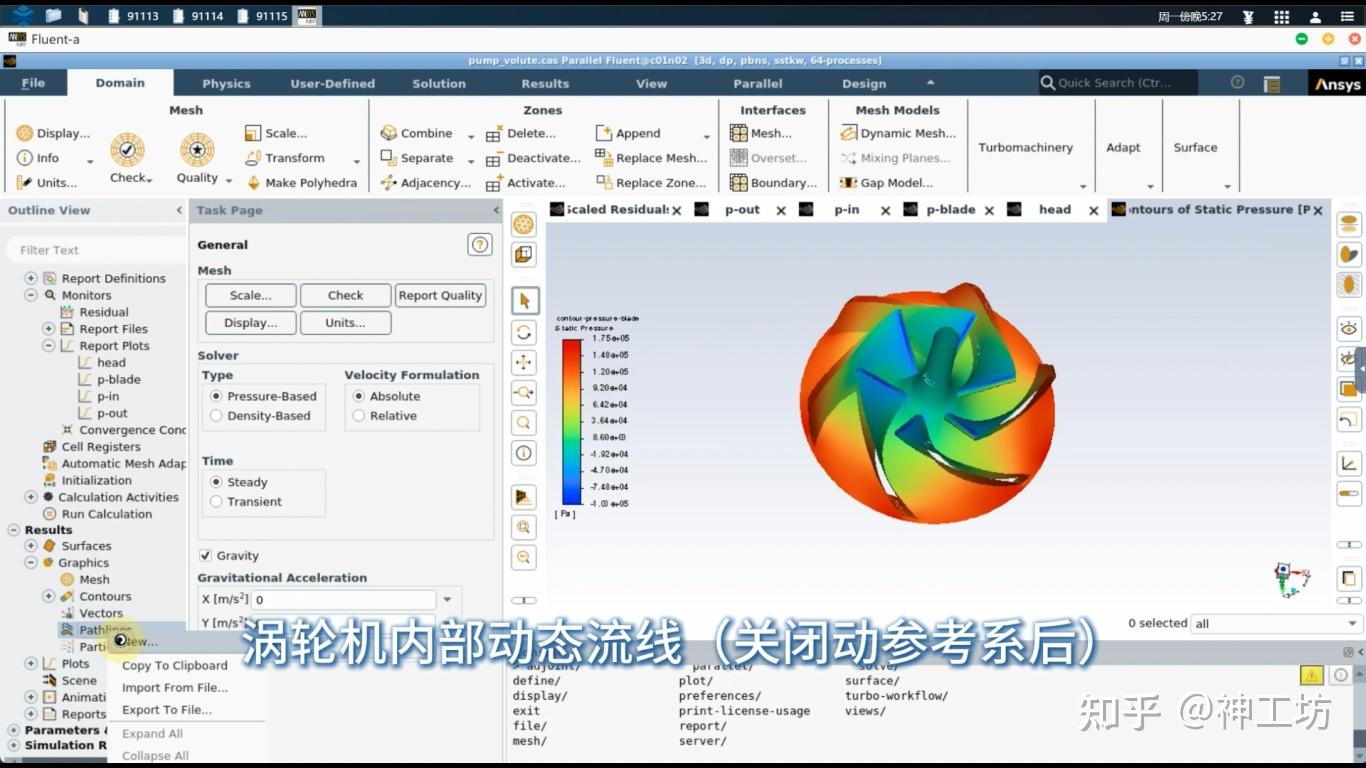Switch to p-blade plot tab
The width and height of the screenshot is (1366, 768).
(x=951, y=209)
